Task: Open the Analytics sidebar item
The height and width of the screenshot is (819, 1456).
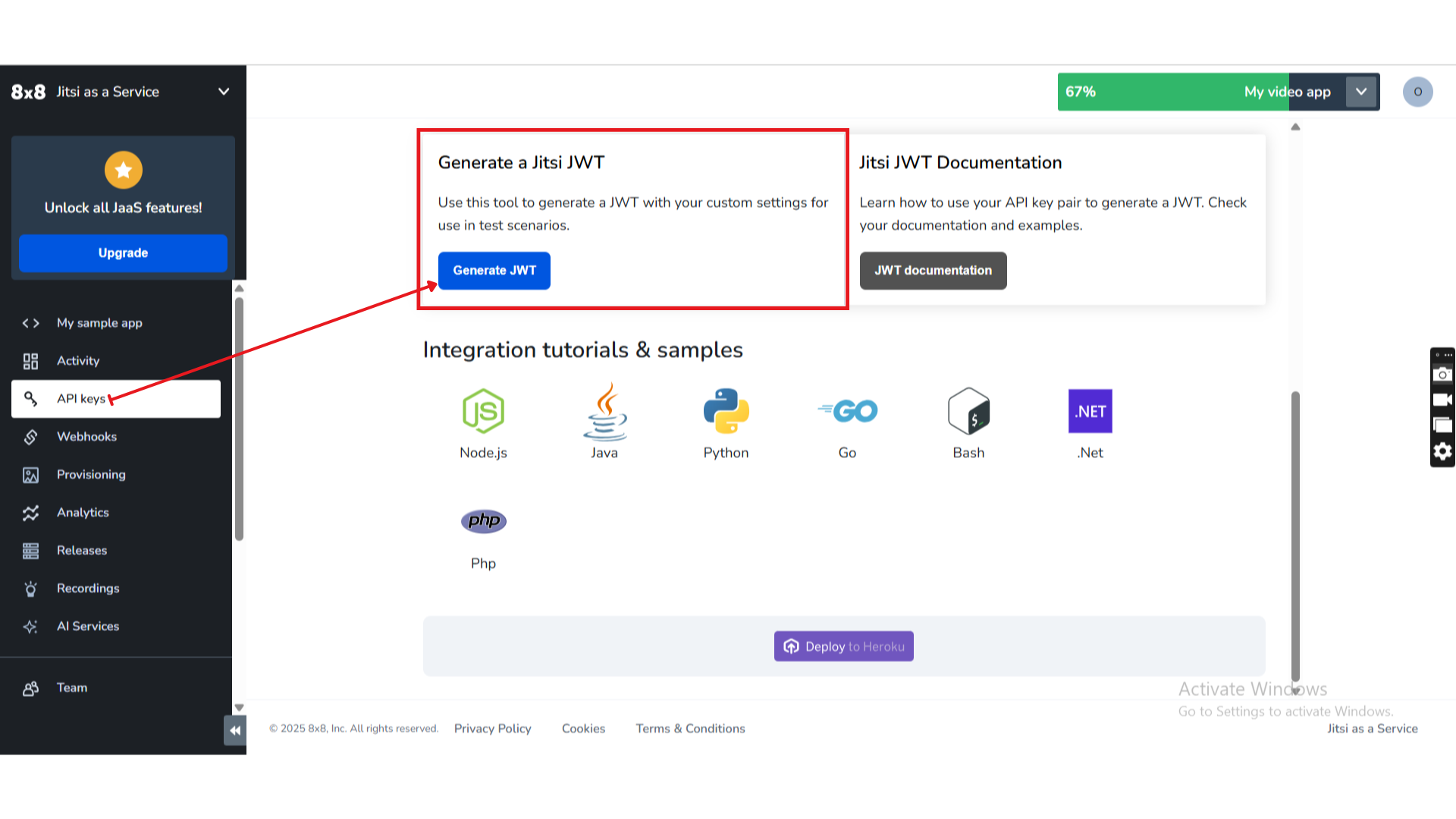Action: click(83, 513)
